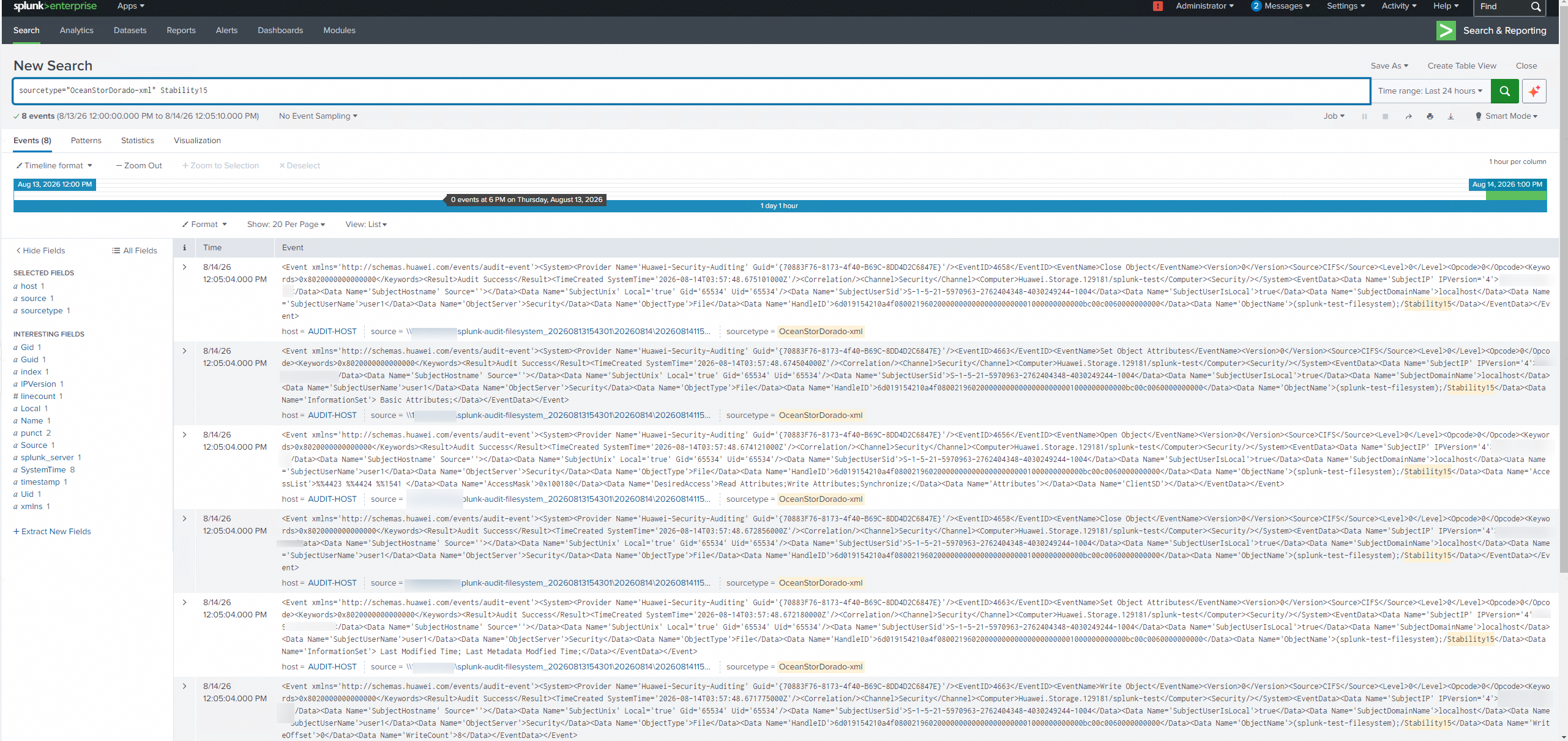Change the Time range: Last 24 hours picker
The width and height of the screenshot is (1568, 741).
point(1430,91)
